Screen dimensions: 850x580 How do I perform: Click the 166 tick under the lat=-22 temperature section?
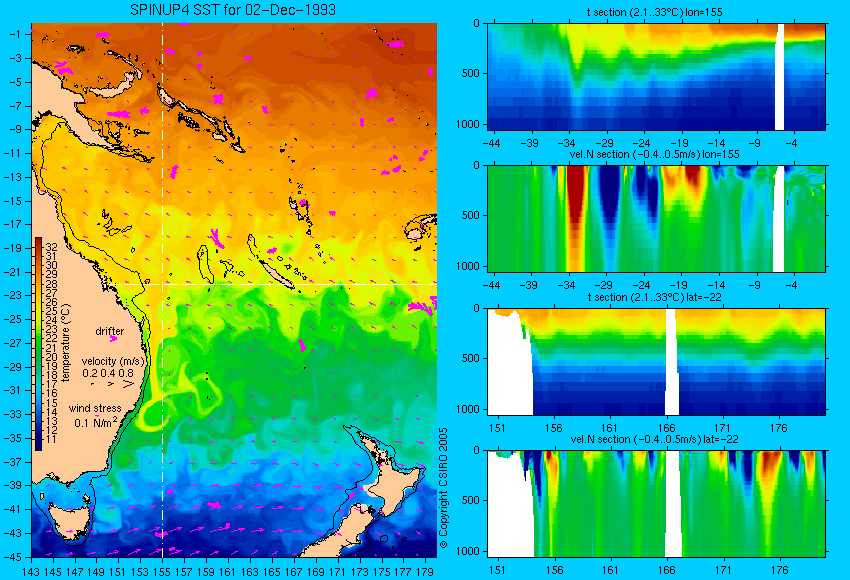666,428
